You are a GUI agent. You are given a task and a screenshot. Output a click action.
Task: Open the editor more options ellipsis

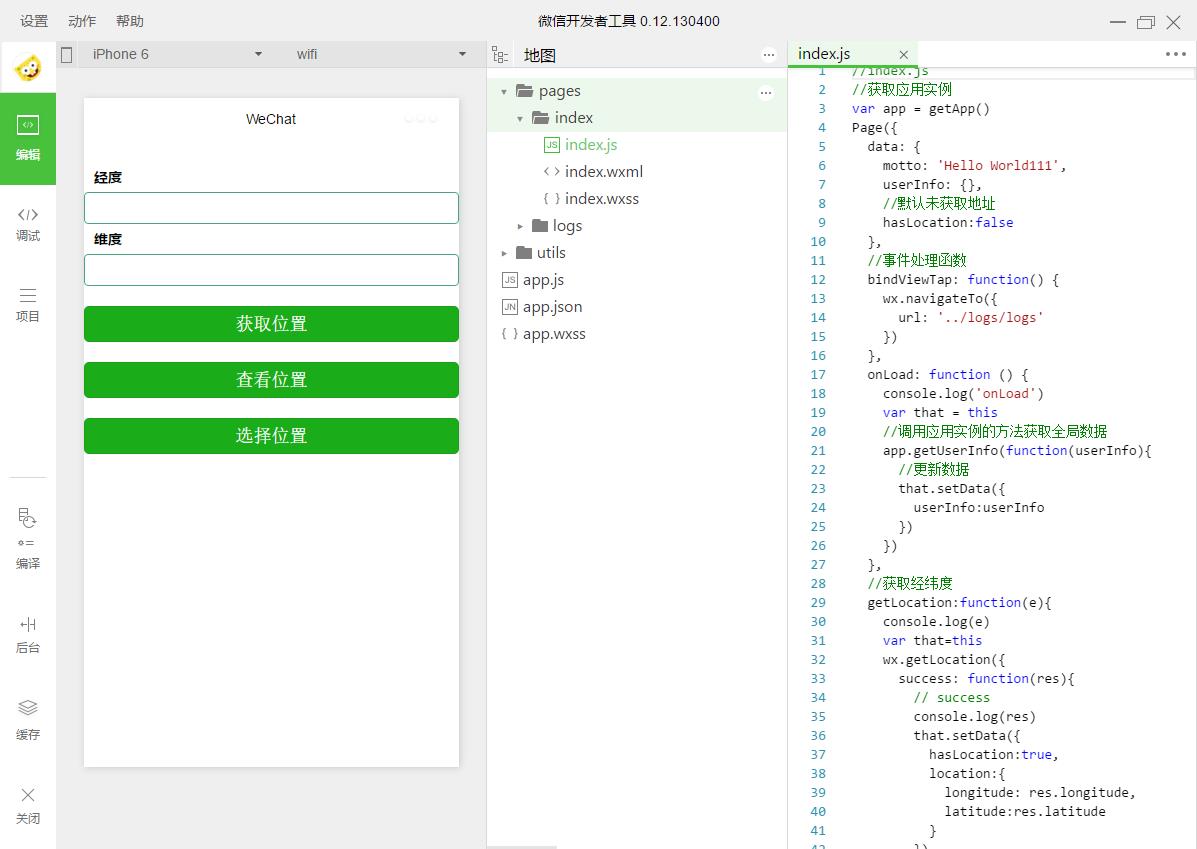tap(1176, 54)
